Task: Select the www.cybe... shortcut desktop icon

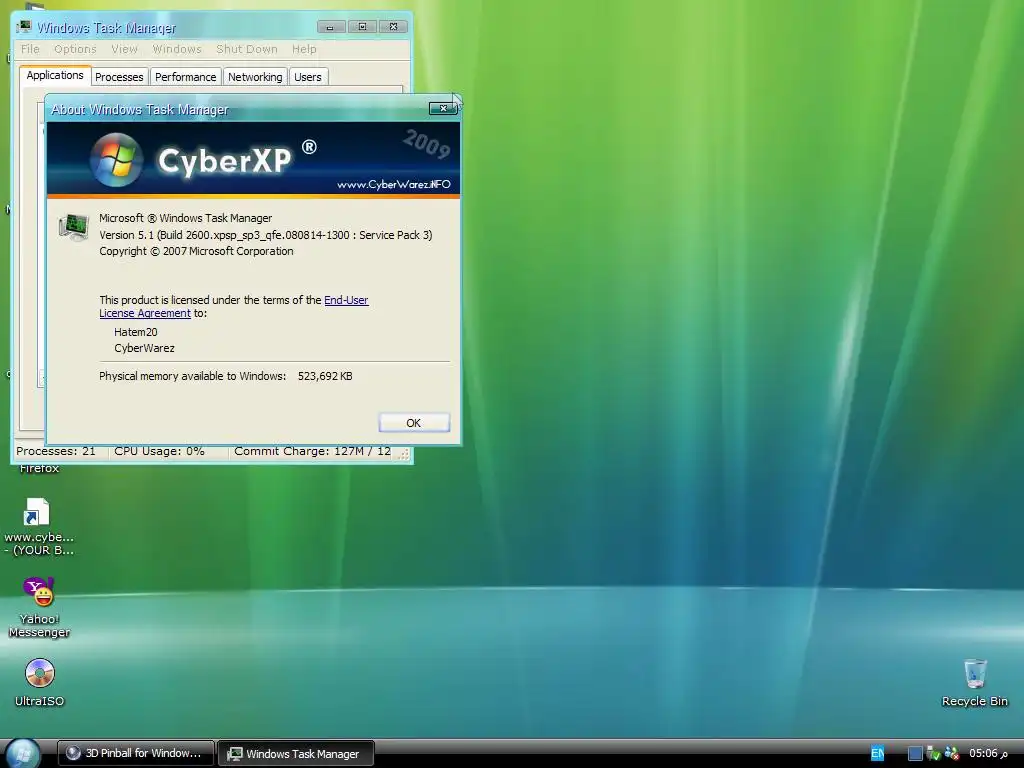Action: pyautogui.click(x=39, y=526)
